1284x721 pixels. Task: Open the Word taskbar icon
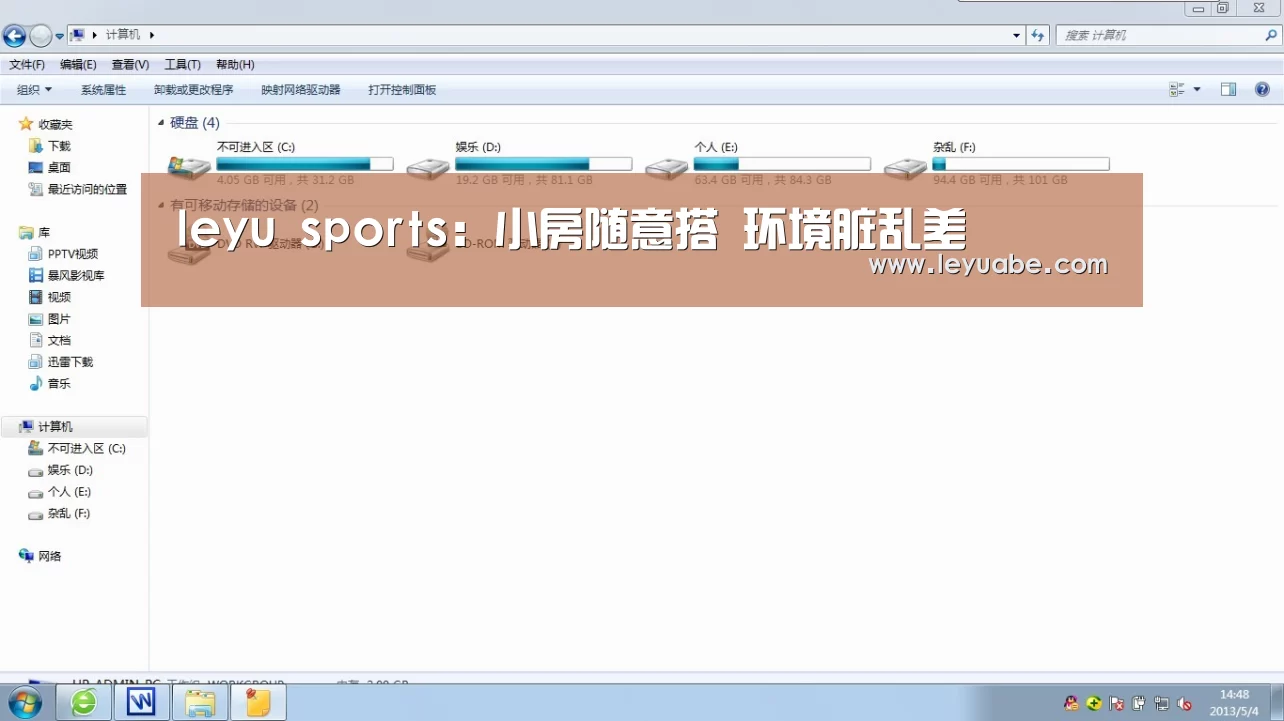pos(141,703)
